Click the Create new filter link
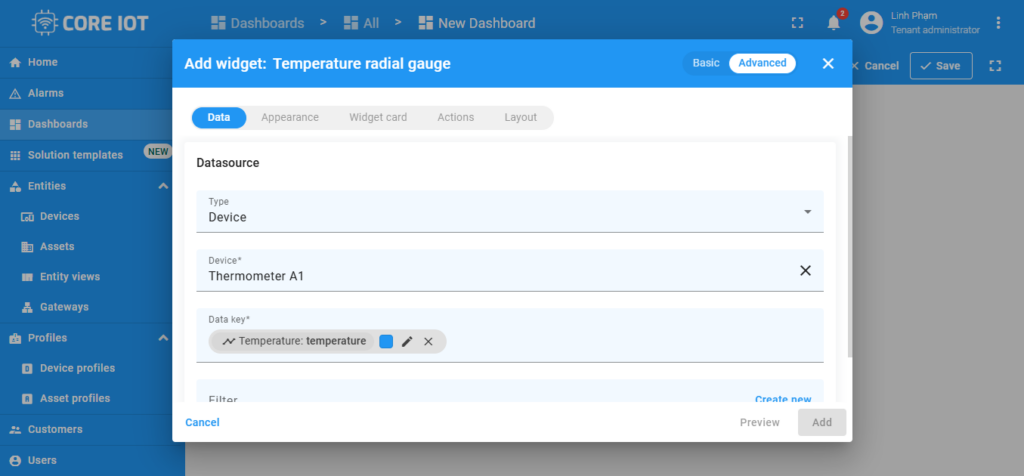 782,399
